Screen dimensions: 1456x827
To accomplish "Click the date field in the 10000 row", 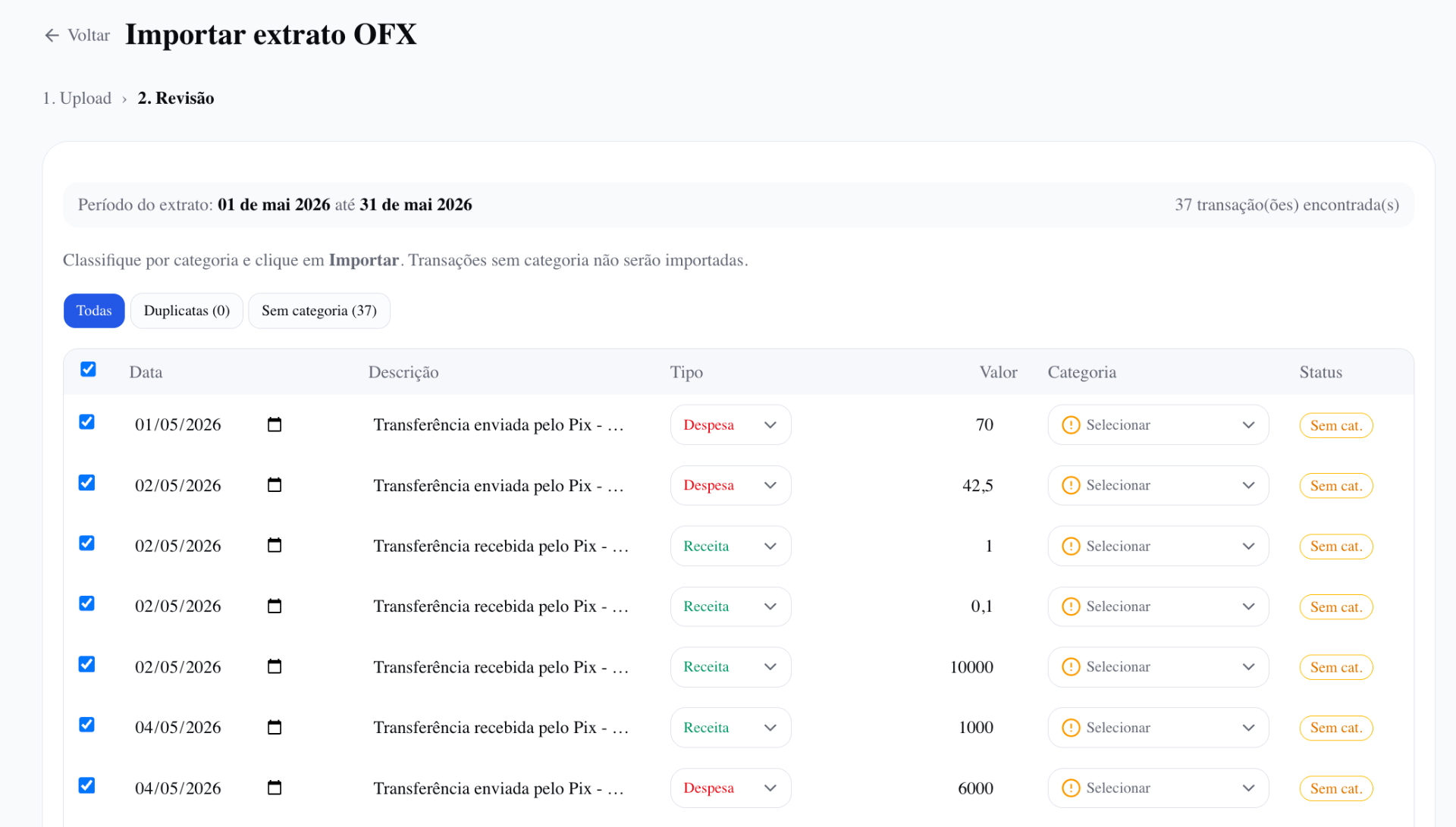I will 209,667.
